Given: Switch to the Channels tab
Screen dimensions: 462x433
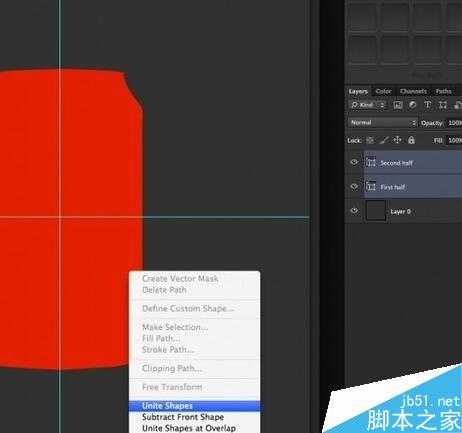Looking at the screenshot, I should [x=413, y=91].
